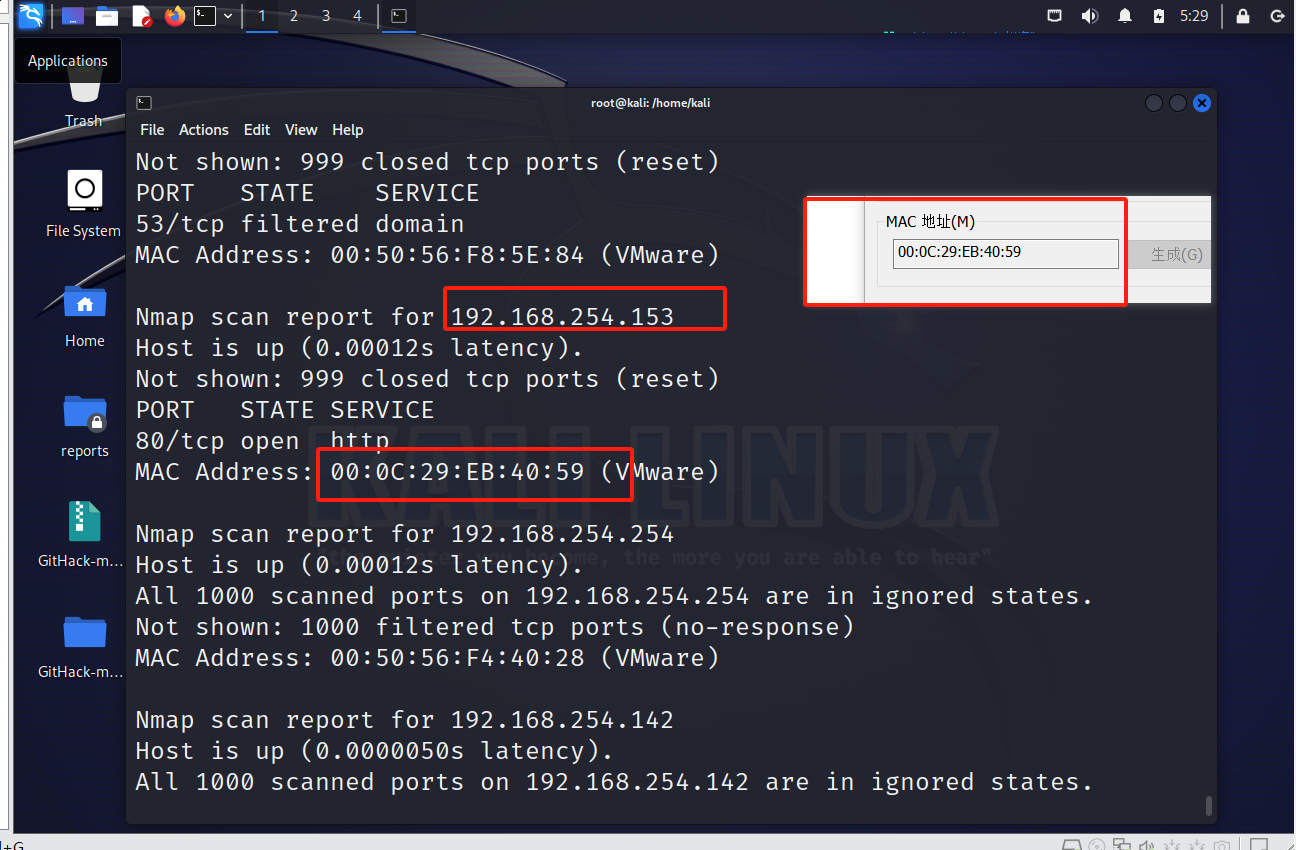
Task: Select the locked reports folder icon
Action: point(84,425)
